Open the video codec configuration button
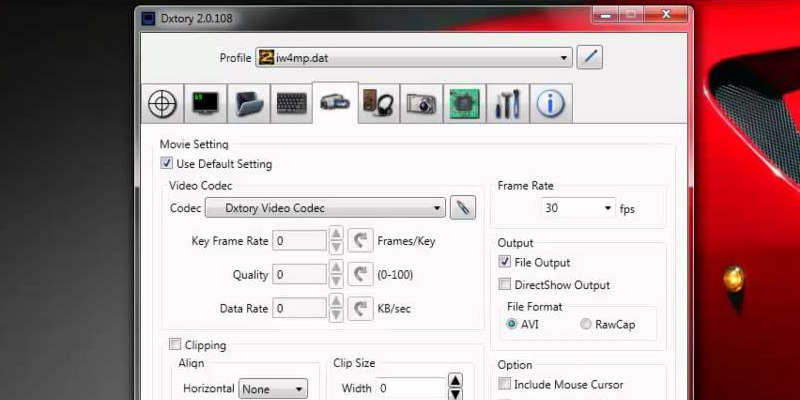Screen dimensions: 800x400 click(x=463, y=208)
